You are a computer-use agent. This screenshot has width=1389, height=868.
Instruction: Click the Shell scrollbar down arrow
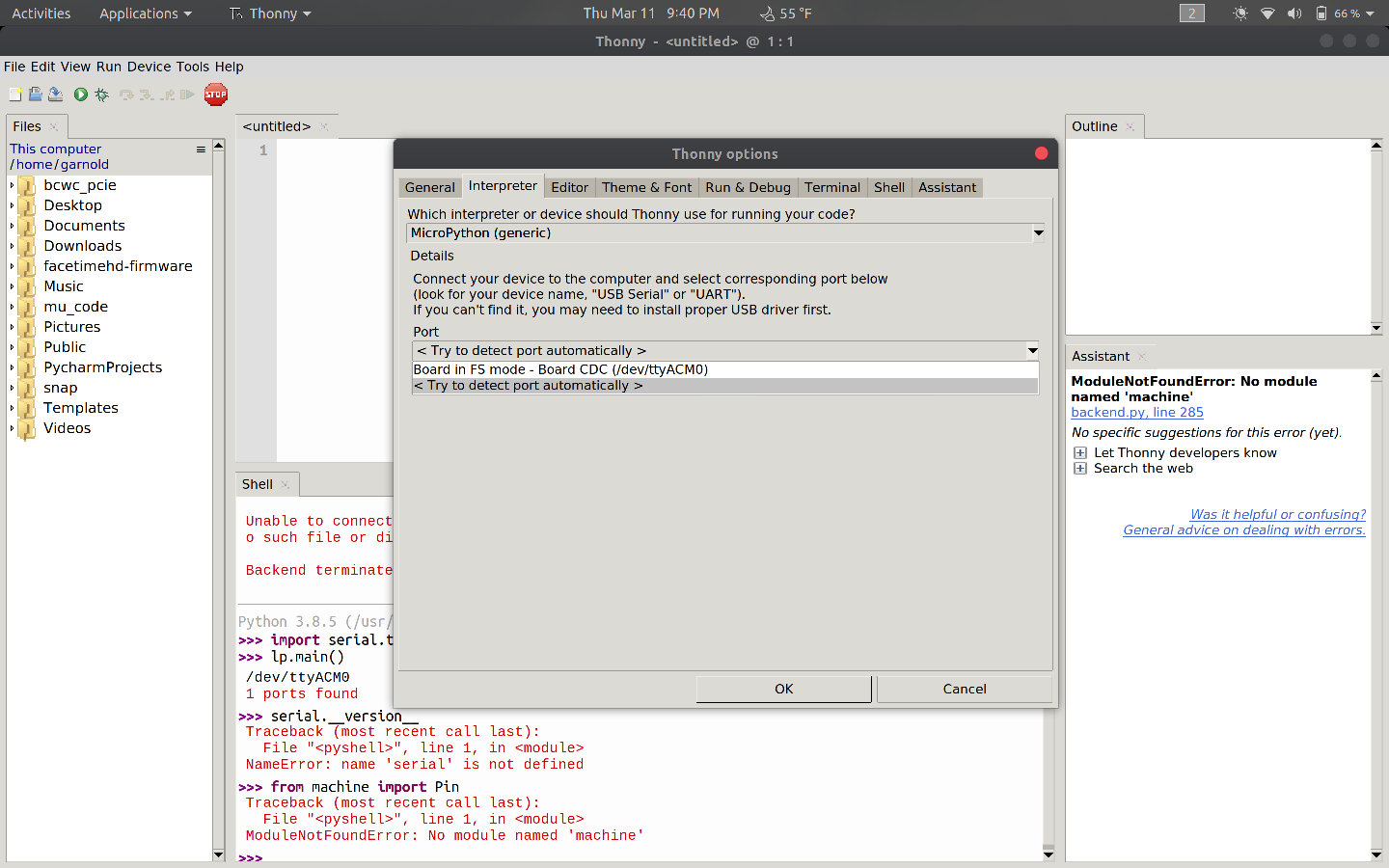(x=1049, y=854)
